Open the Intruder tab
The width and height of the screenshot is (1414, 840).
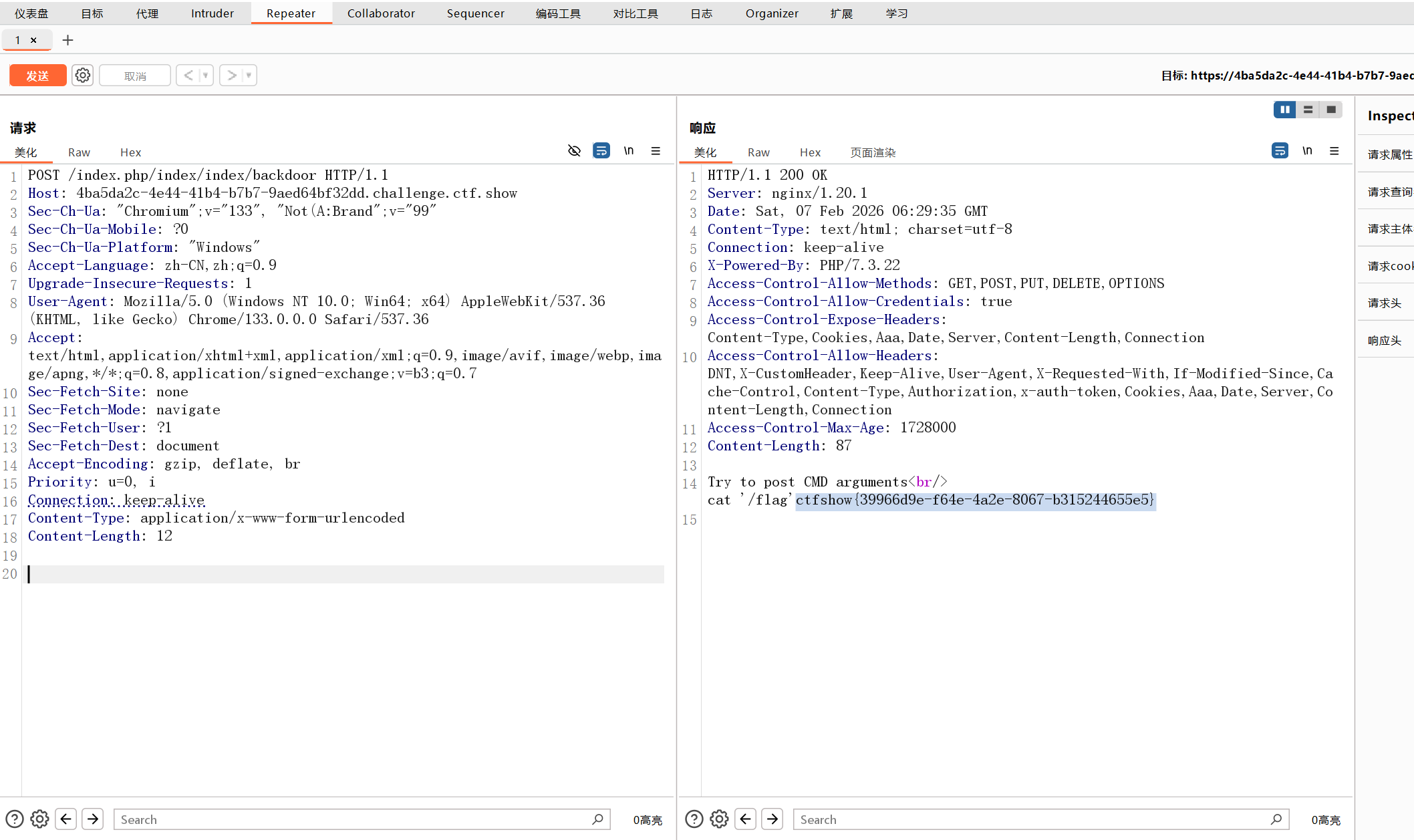212,13
